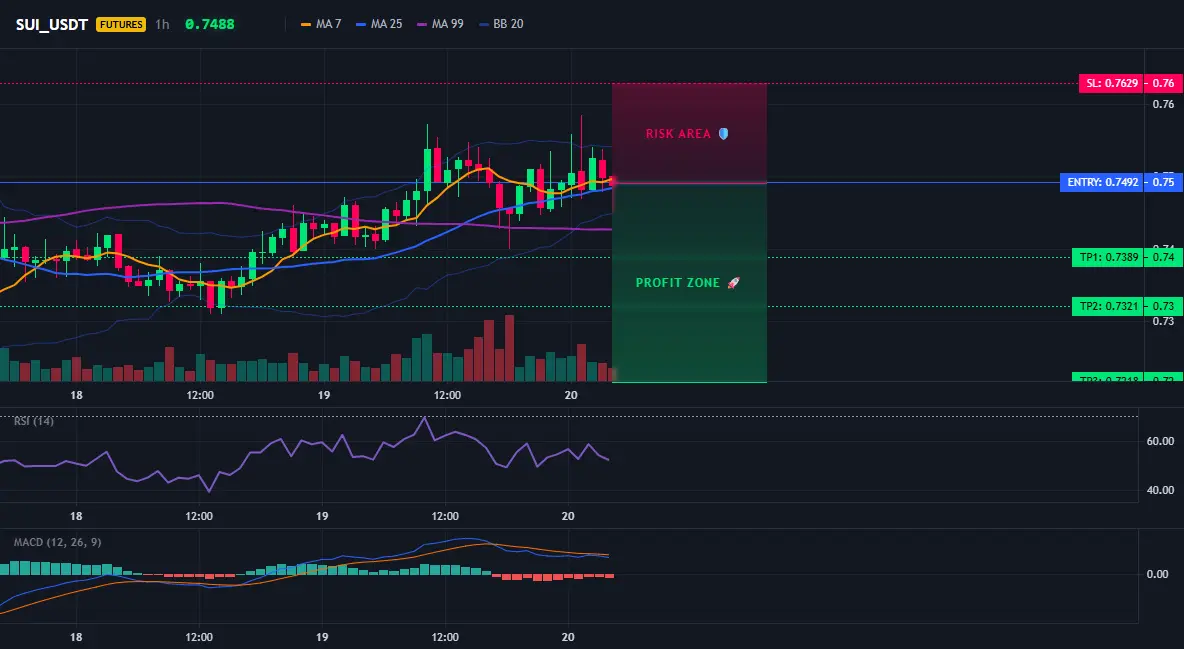This screenshot has width=1184, height=649.
Task: Click the 0.00 value on MACD axis
Action: click(1158, 574)
